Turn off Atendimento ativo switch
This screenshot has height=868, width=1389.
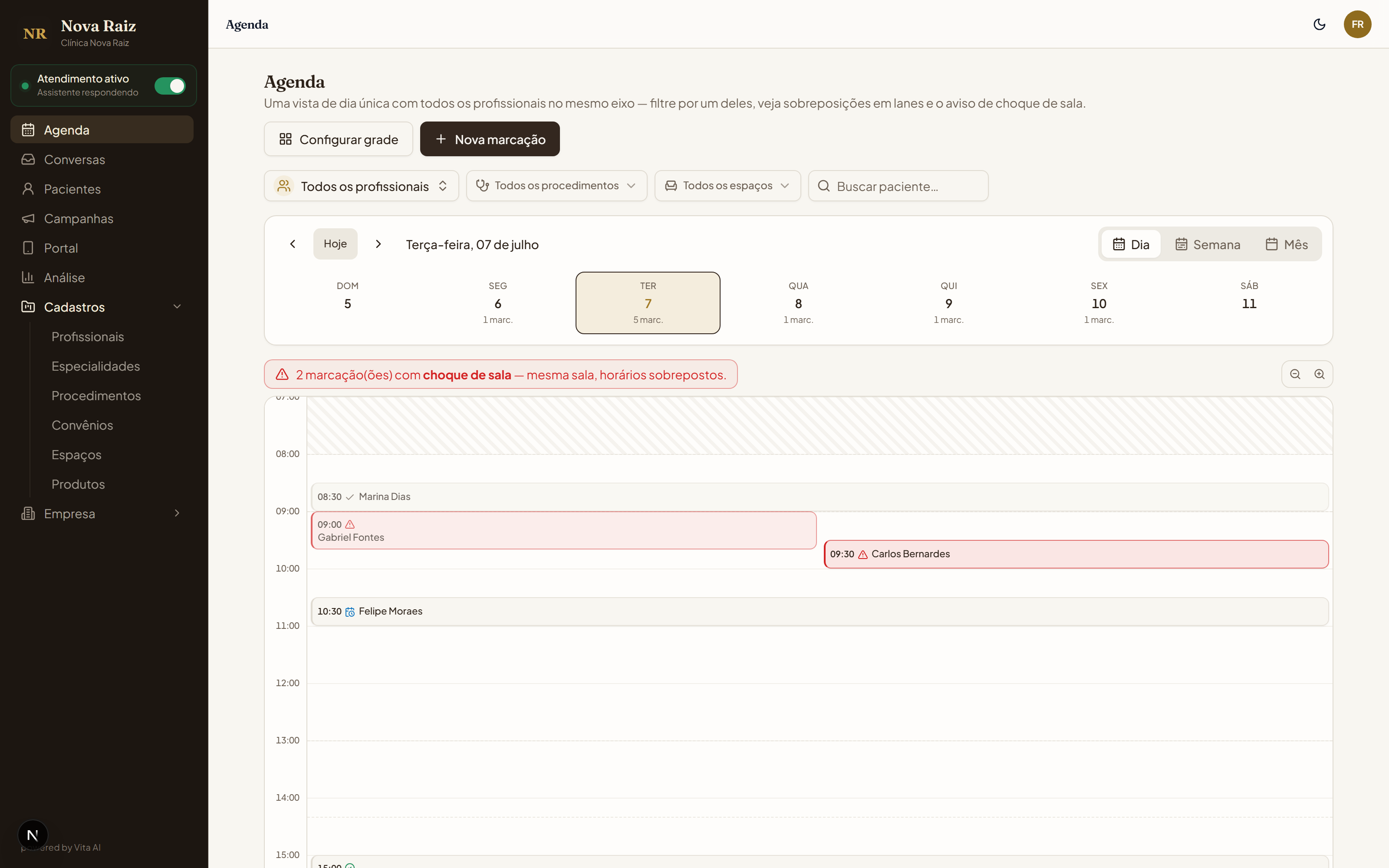(170, 85)
